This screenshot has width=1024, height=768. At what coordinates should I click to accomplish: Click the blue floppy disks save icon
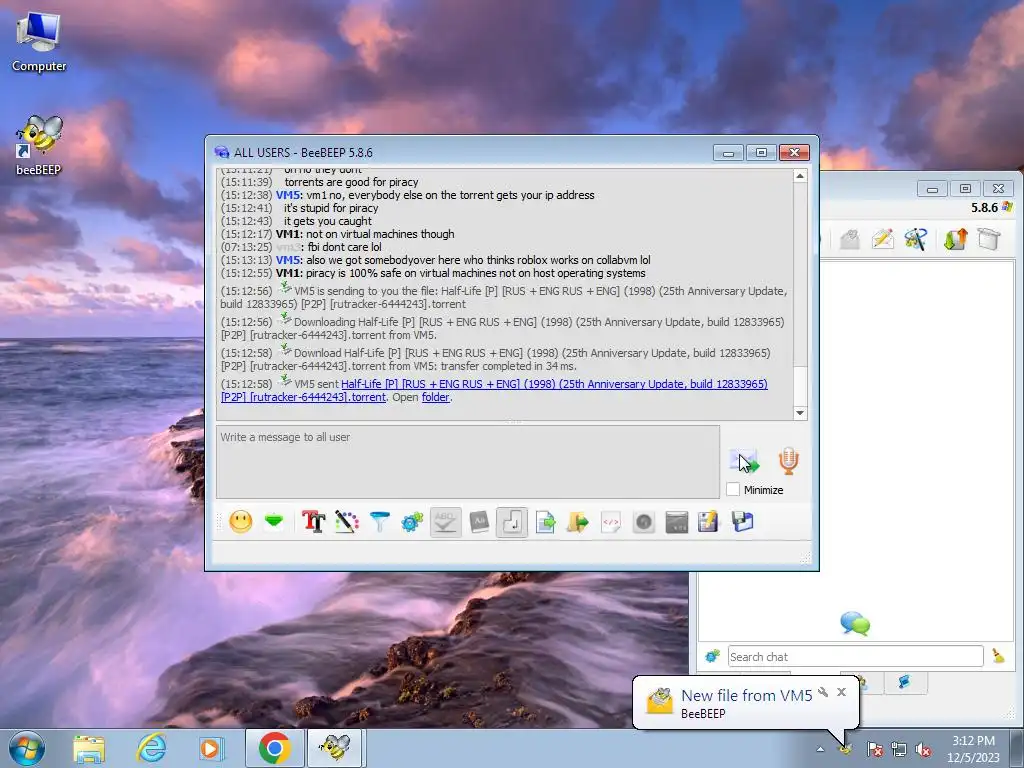point(743,522)
